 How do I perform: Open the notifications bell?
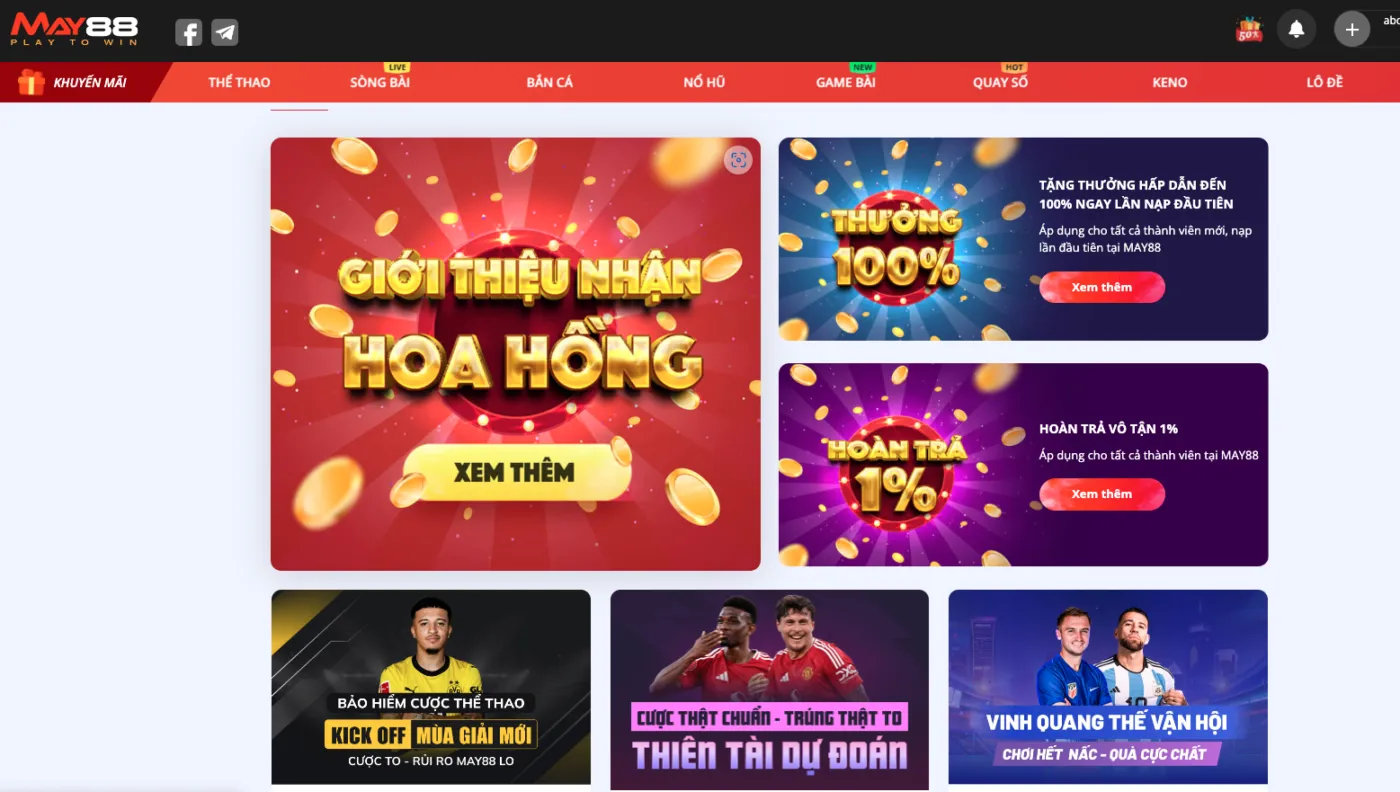(x=1296, y=29)
